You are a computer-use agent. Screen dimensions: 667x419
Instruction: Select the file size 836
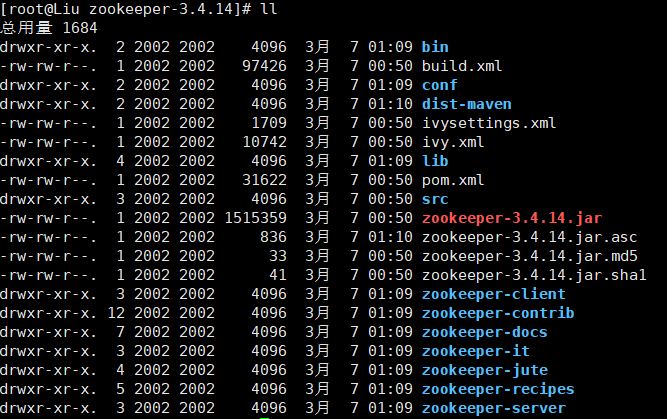(x=274, y=237)
